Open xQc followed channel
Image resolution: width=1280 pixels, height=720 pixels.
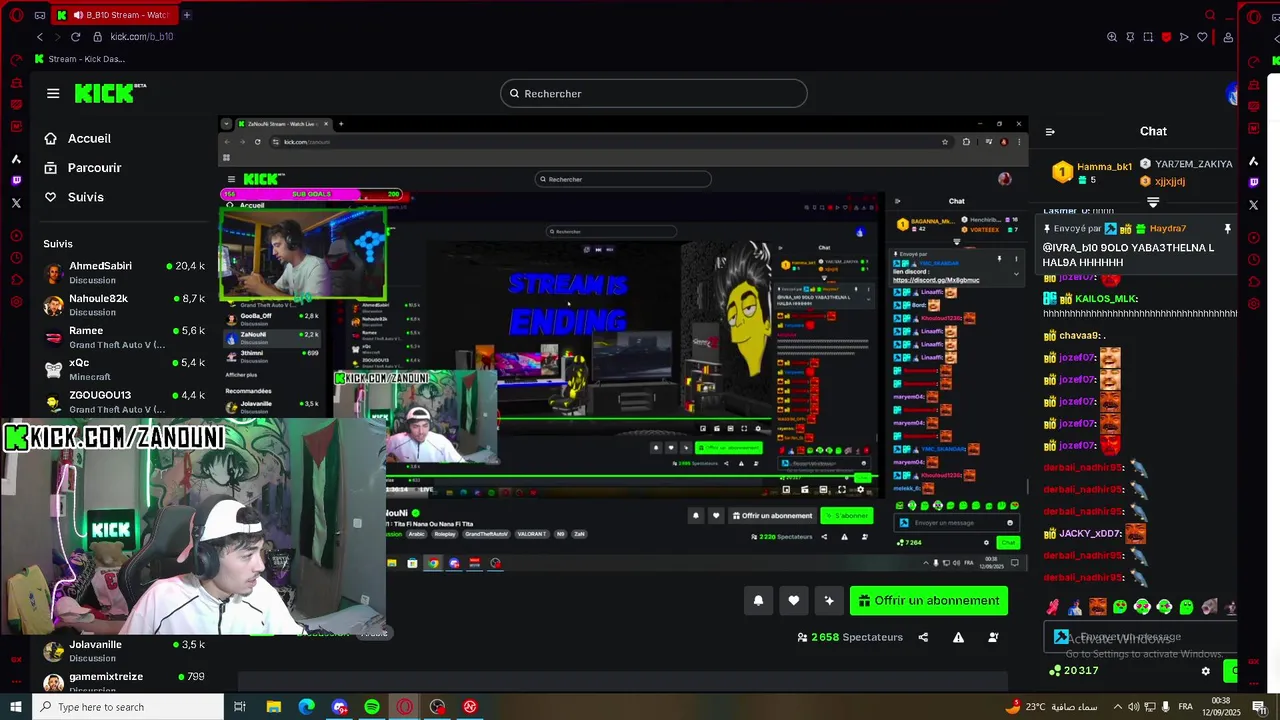(124, 369)
